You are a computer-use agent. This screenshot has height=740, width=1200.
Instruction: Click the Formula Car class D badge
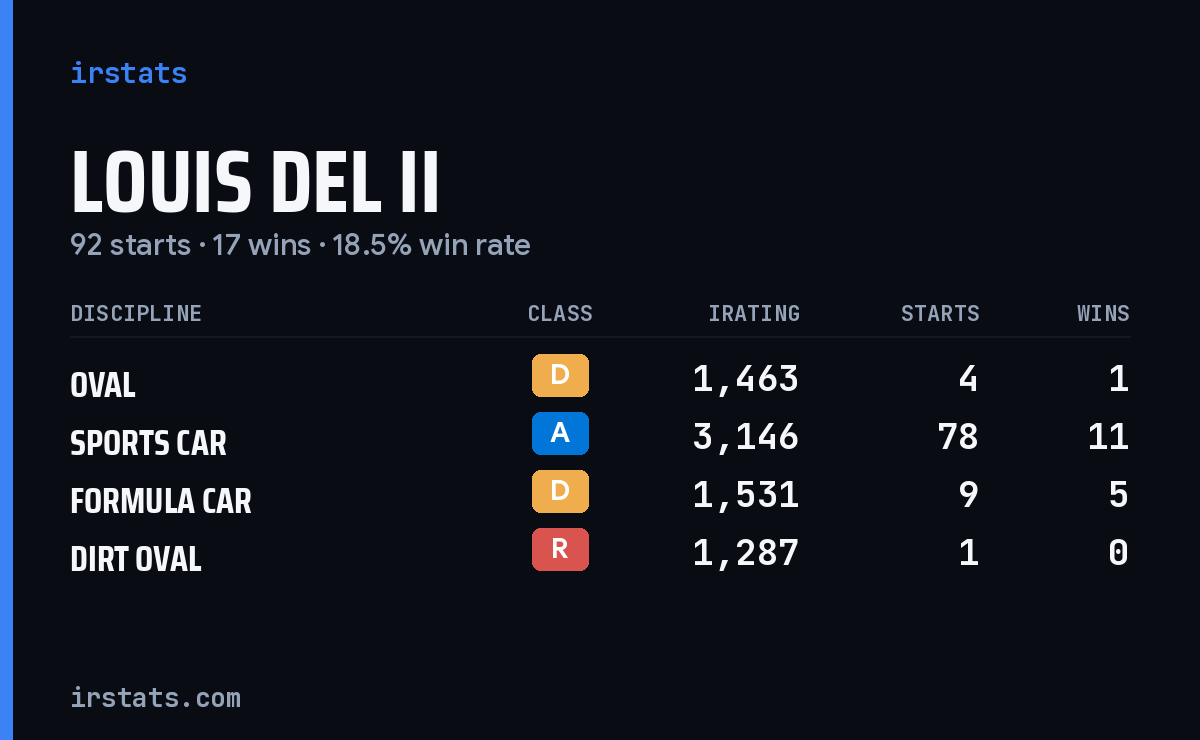[x=560, y=491]
